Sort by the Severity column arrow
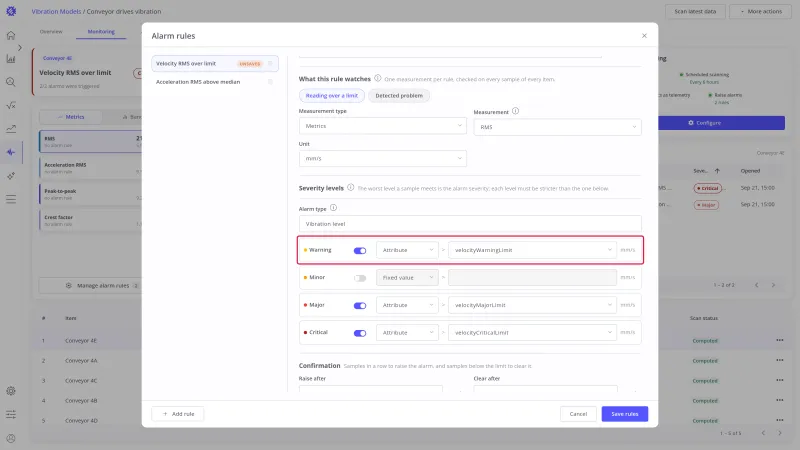This screenshot has width=800, height=450. pyautogui.click(x=717, y=171)
